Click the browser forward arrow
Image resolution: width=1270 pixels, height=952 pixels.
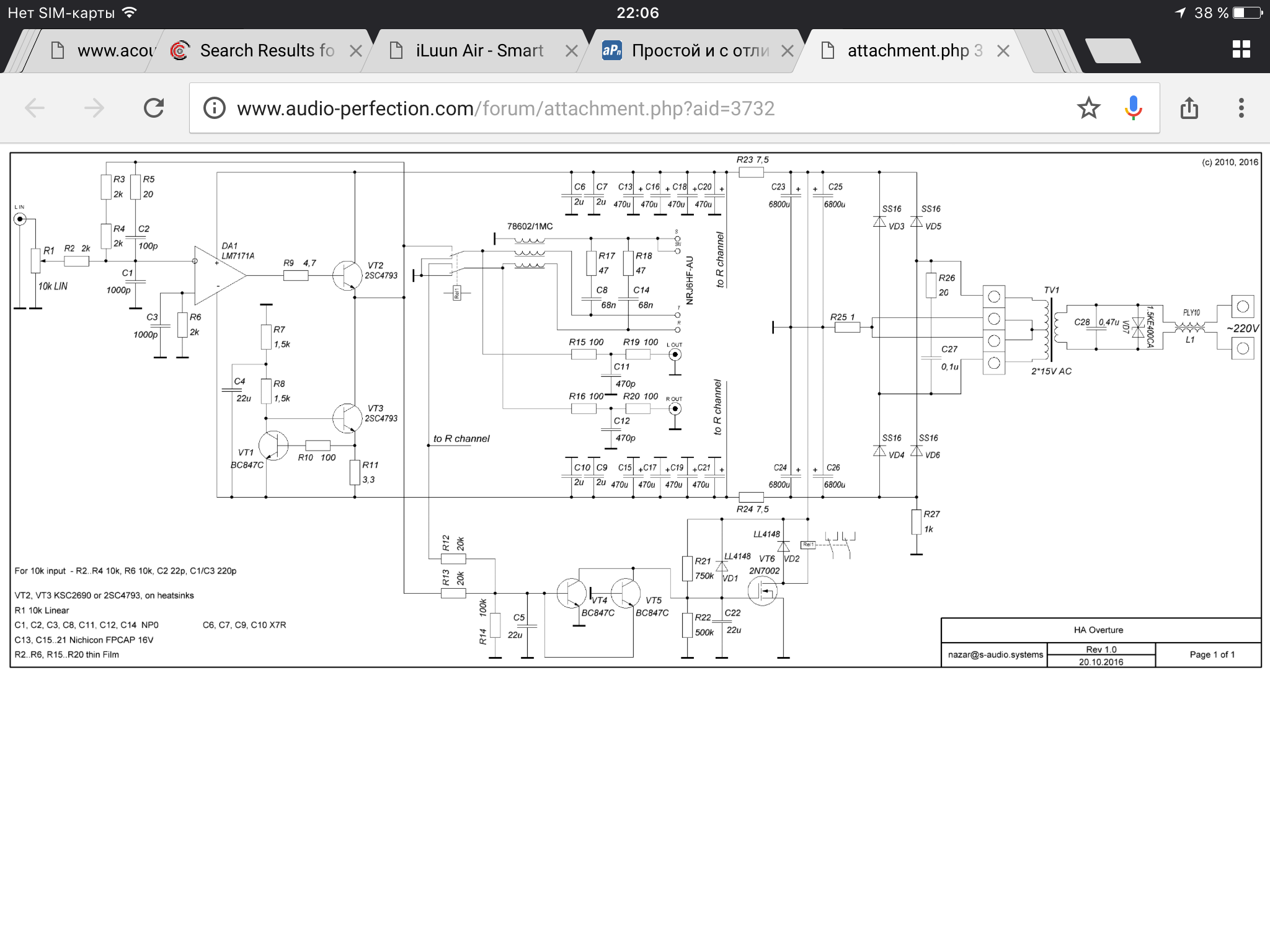click(x=94, y=108)
